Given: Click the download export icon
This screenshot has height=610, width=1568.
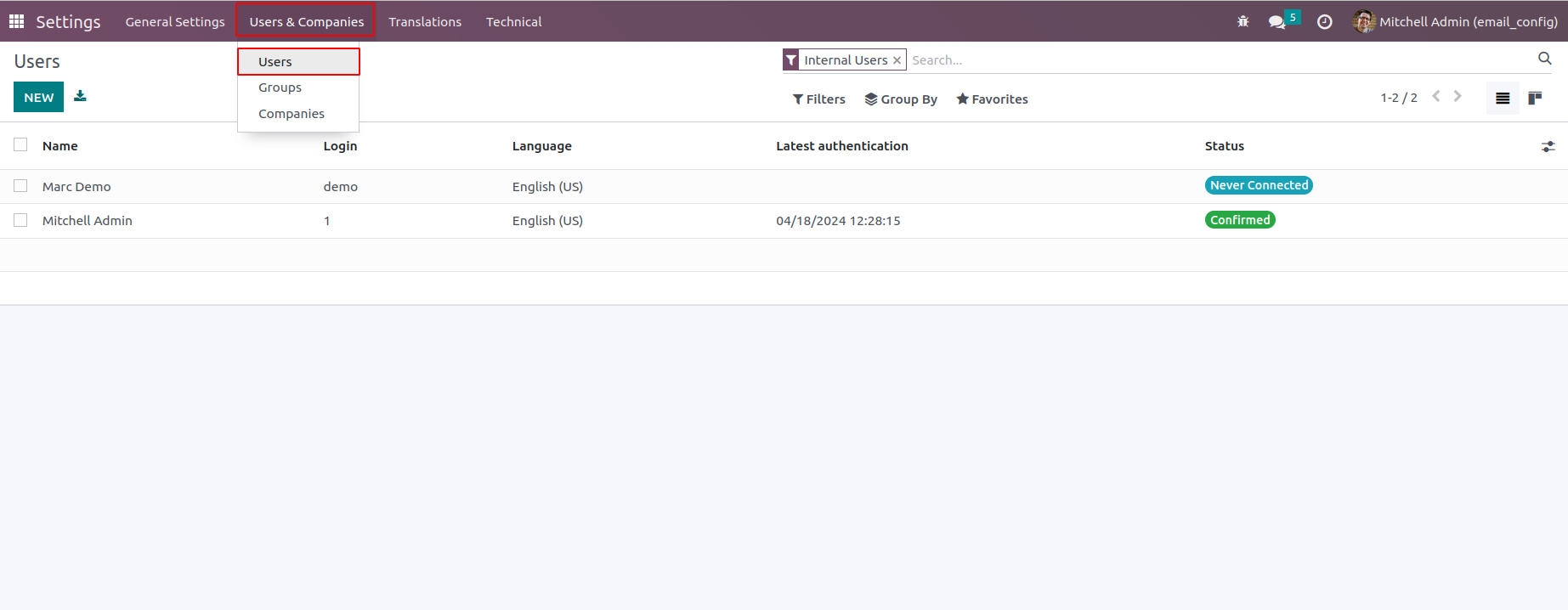Looking at the screenshot, I should [x=80, y=96].
